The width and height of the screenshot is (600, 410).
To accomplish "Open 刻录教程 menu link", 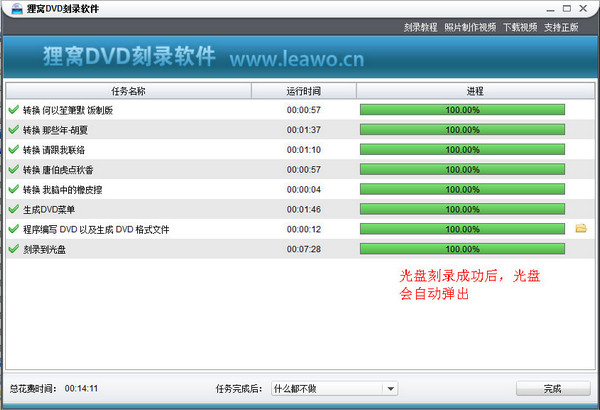I will coord(420,28).
